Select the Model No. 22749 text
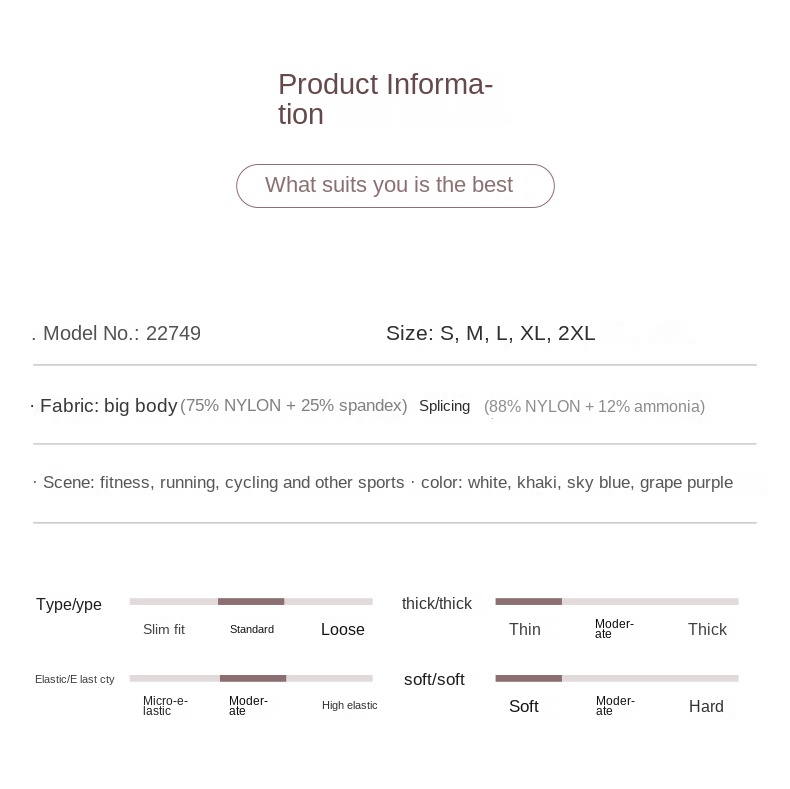The height and width of the screenshot is (789, 790). [x=122, y=333]
